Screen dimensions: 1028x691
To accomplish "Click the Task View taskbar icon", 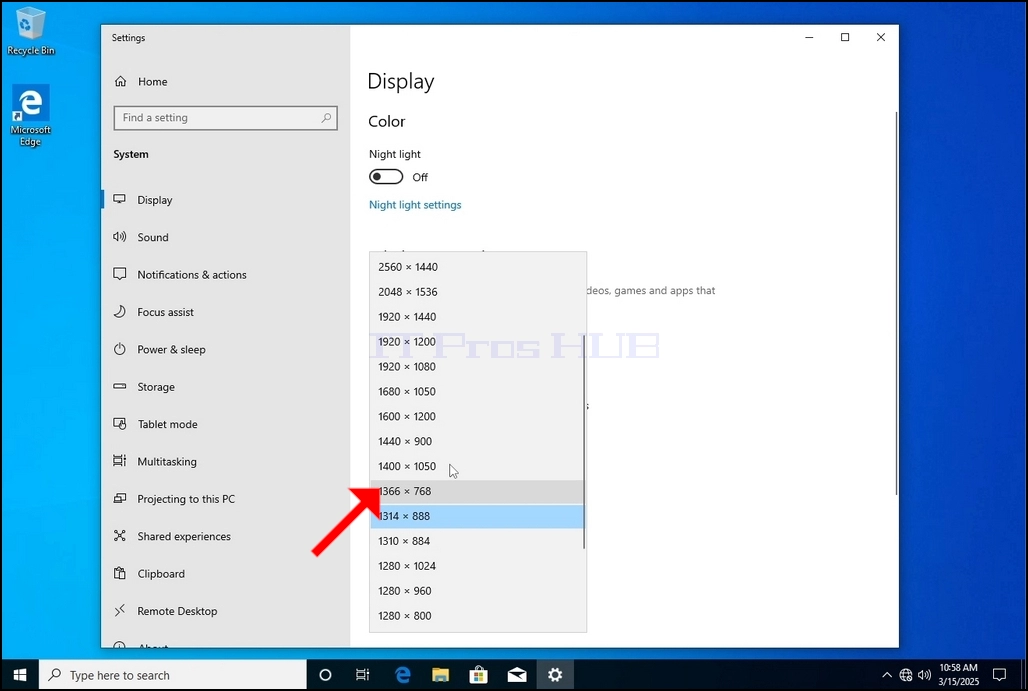I will click(x=363, y=675).
